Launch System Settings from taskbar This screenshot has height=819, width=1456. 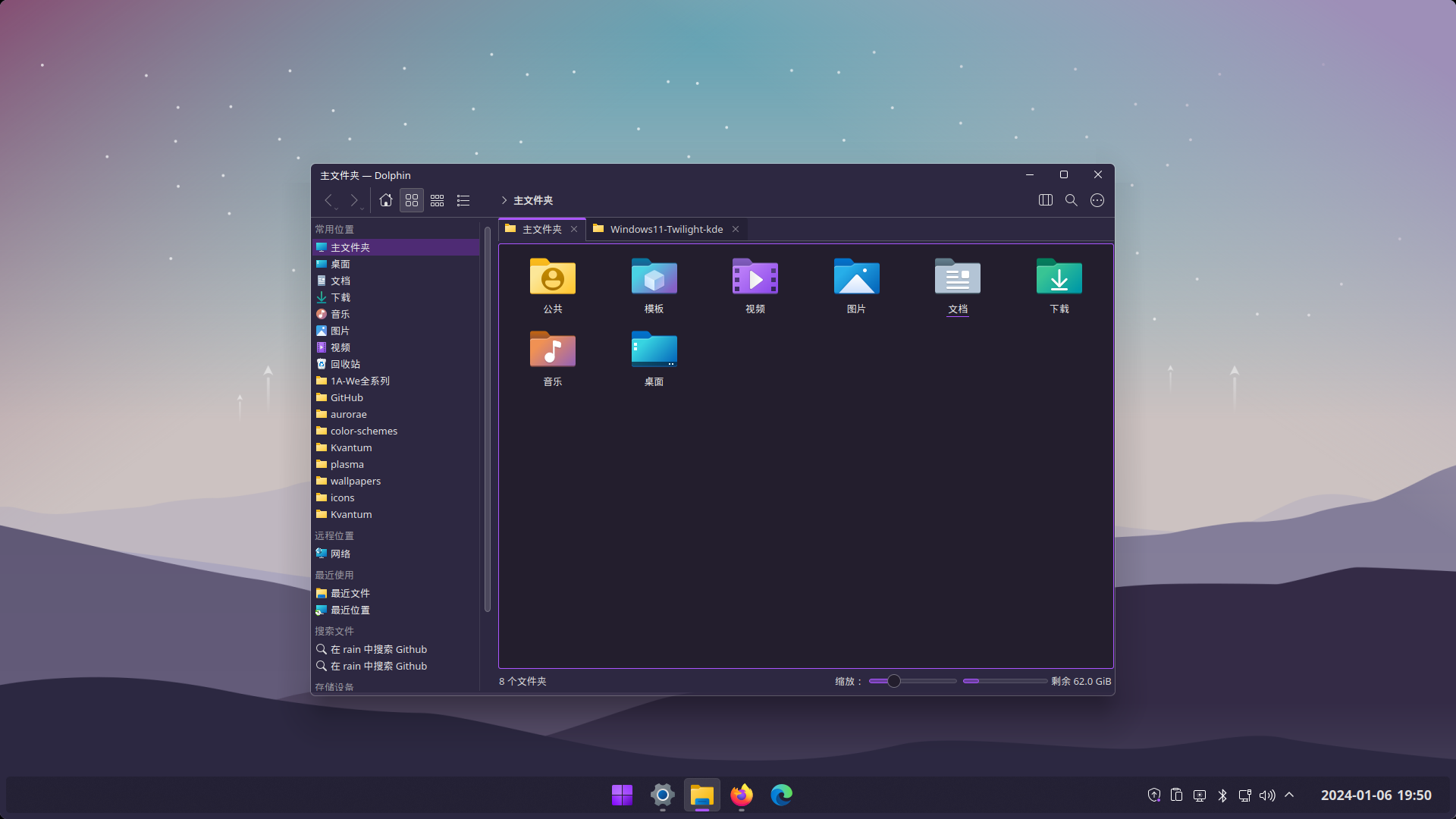click(662, 795)
